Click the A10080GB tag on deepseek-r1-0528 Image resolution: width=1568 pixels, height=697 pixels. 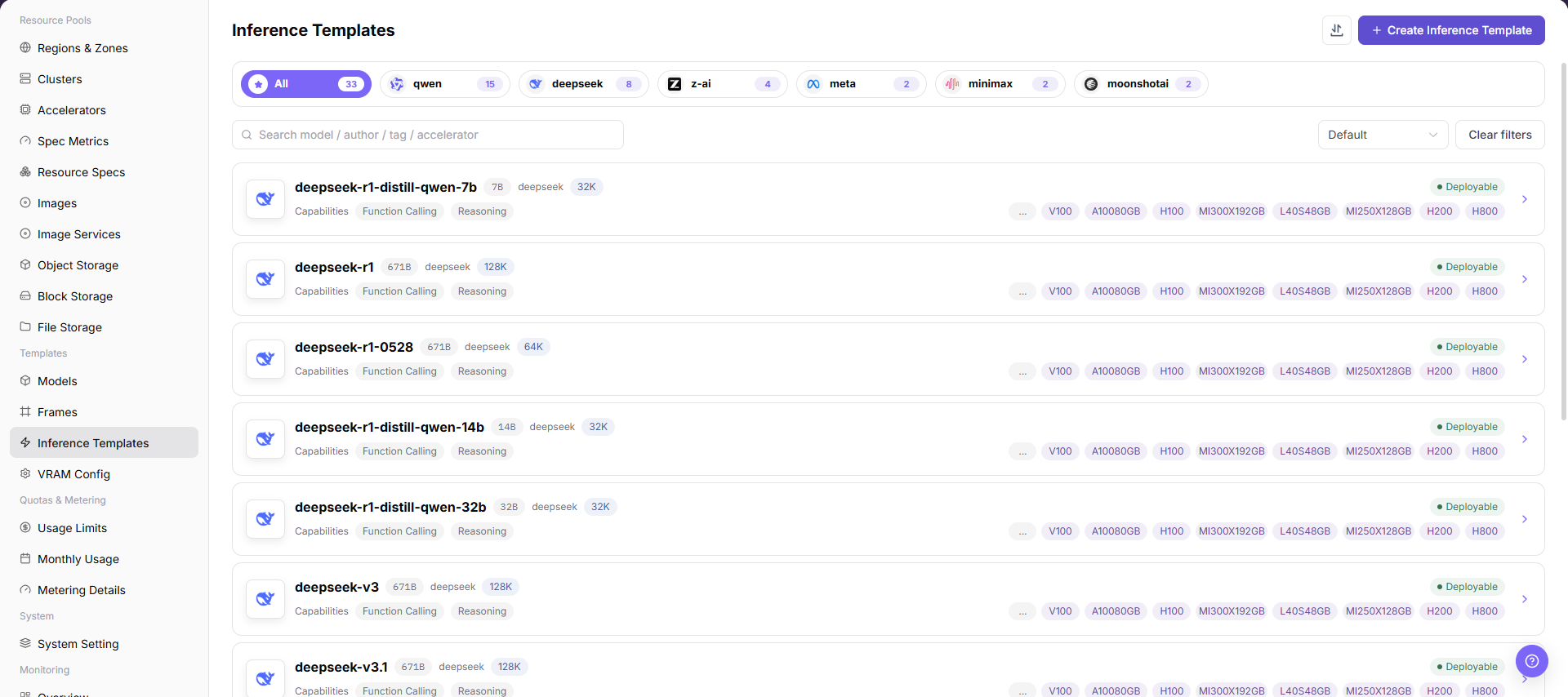pyautogui.click(x=1116, y=371)
